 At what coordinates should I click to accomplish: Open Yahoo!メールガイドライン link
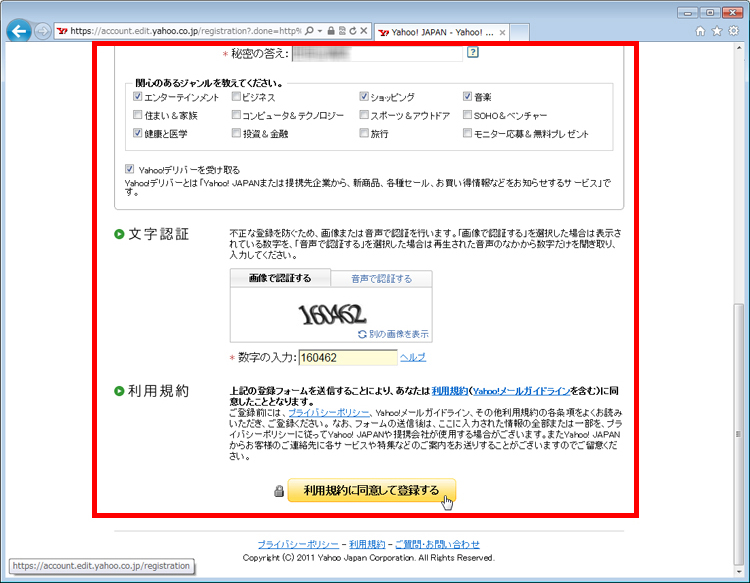(521, 391)
